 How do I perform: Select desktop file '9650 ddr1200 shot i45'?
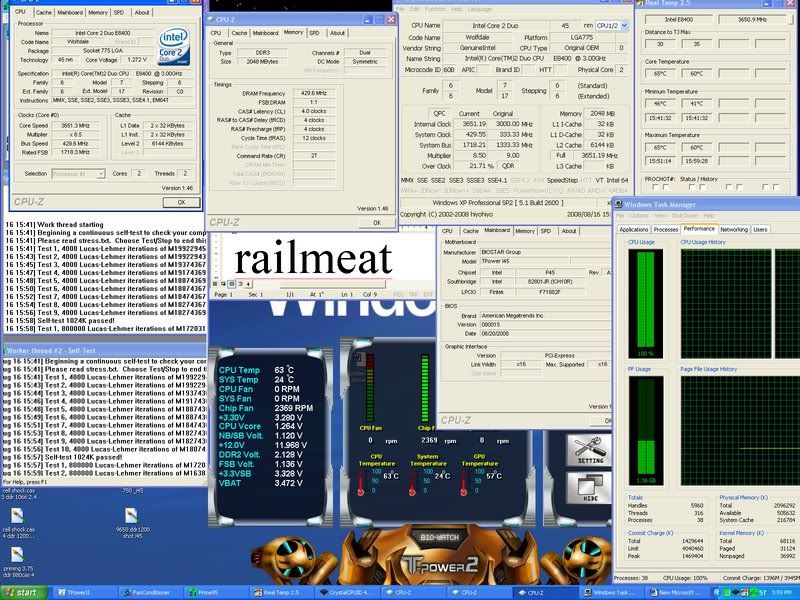(133, 523)
